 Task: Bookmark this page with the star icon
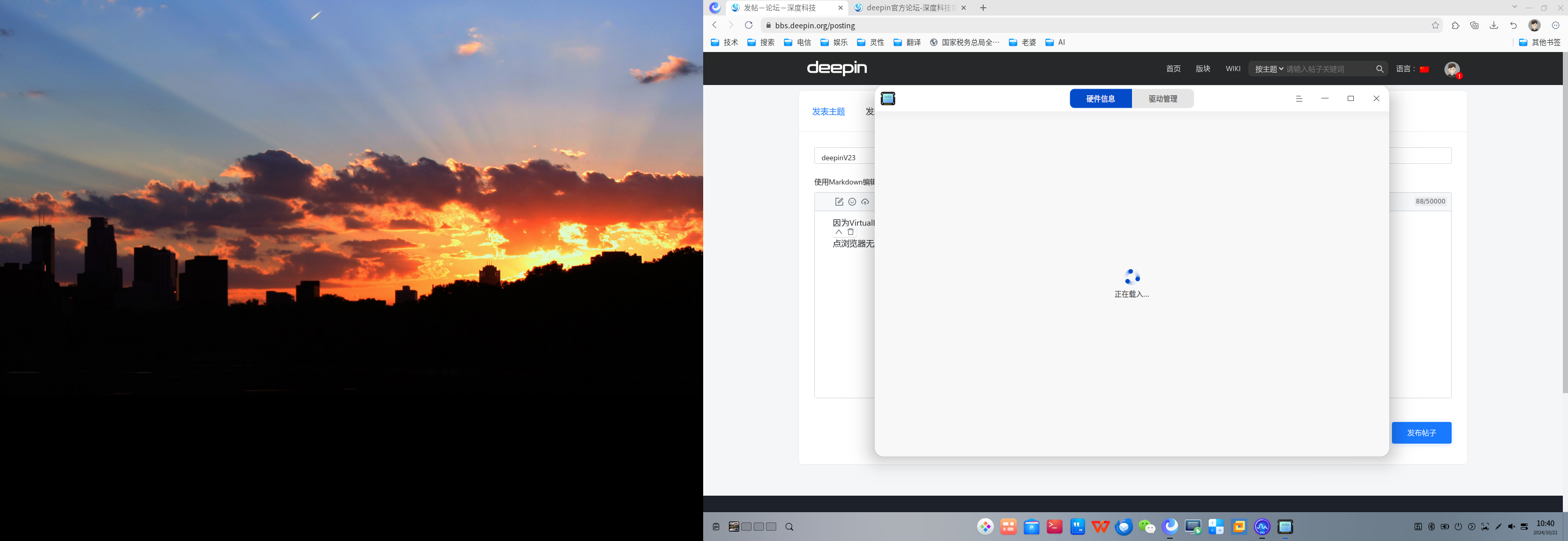pyautogui.click(x=1435, y=26)
